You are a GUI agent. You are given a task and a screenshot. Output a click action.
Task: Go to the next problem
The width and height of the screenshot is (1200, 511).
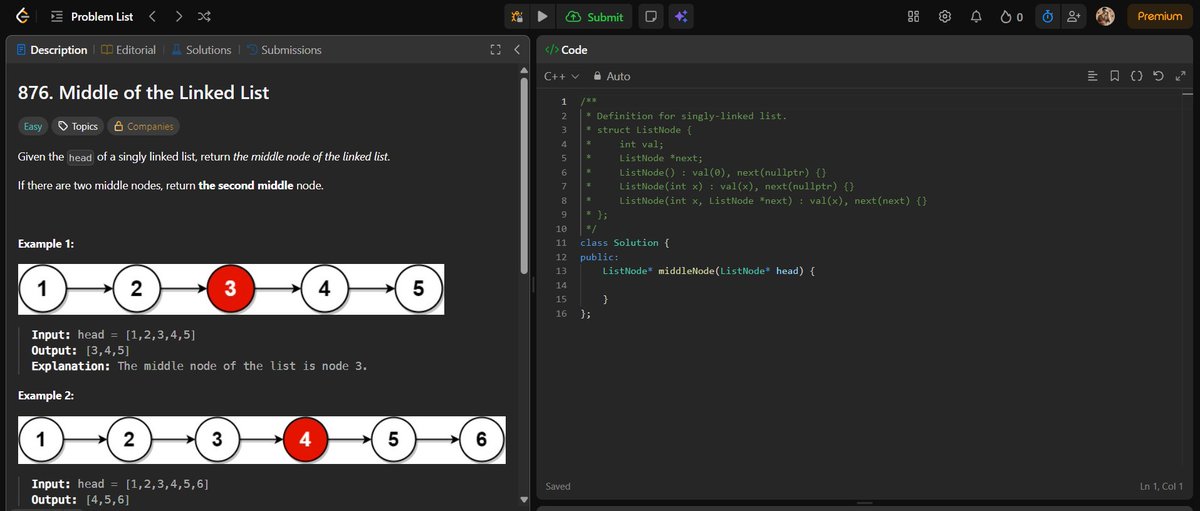click(178, 16)
